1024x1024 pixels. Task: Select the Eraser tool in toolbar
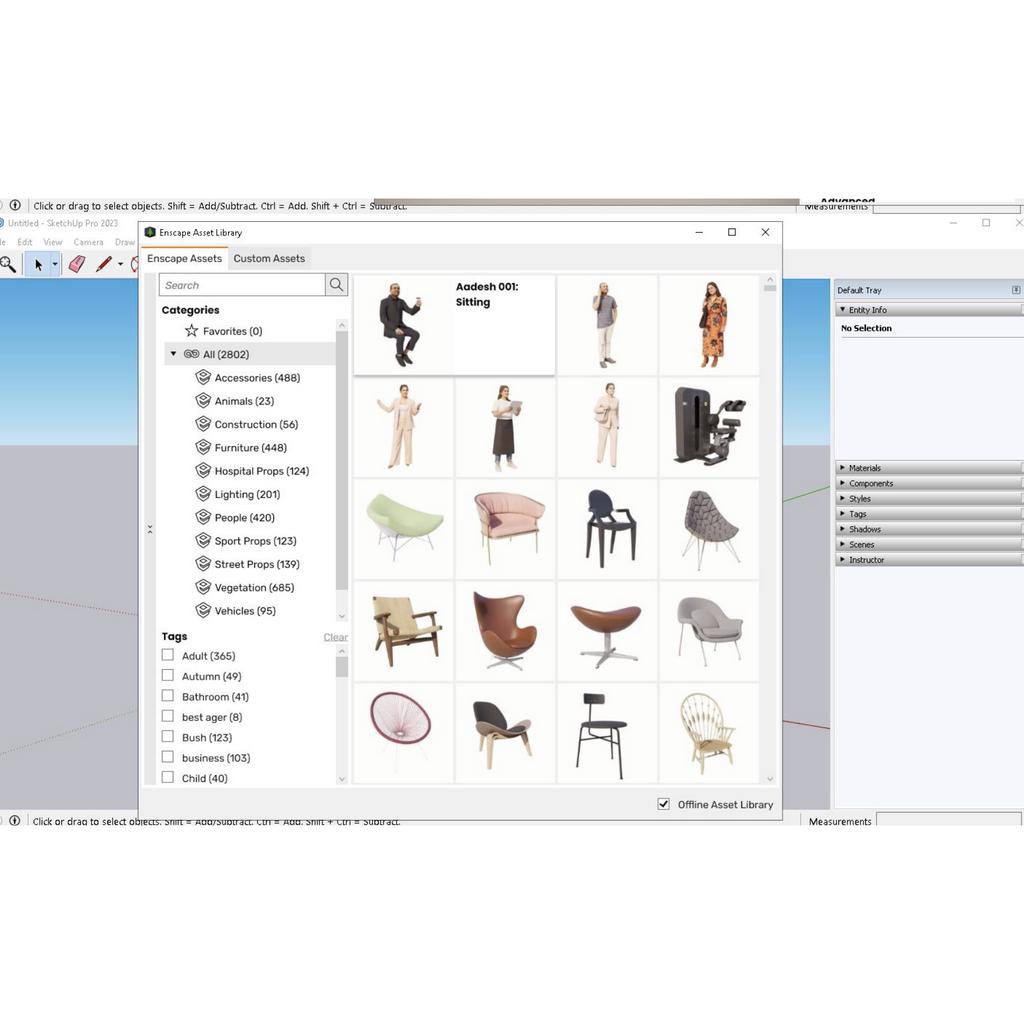pos(77,264)
